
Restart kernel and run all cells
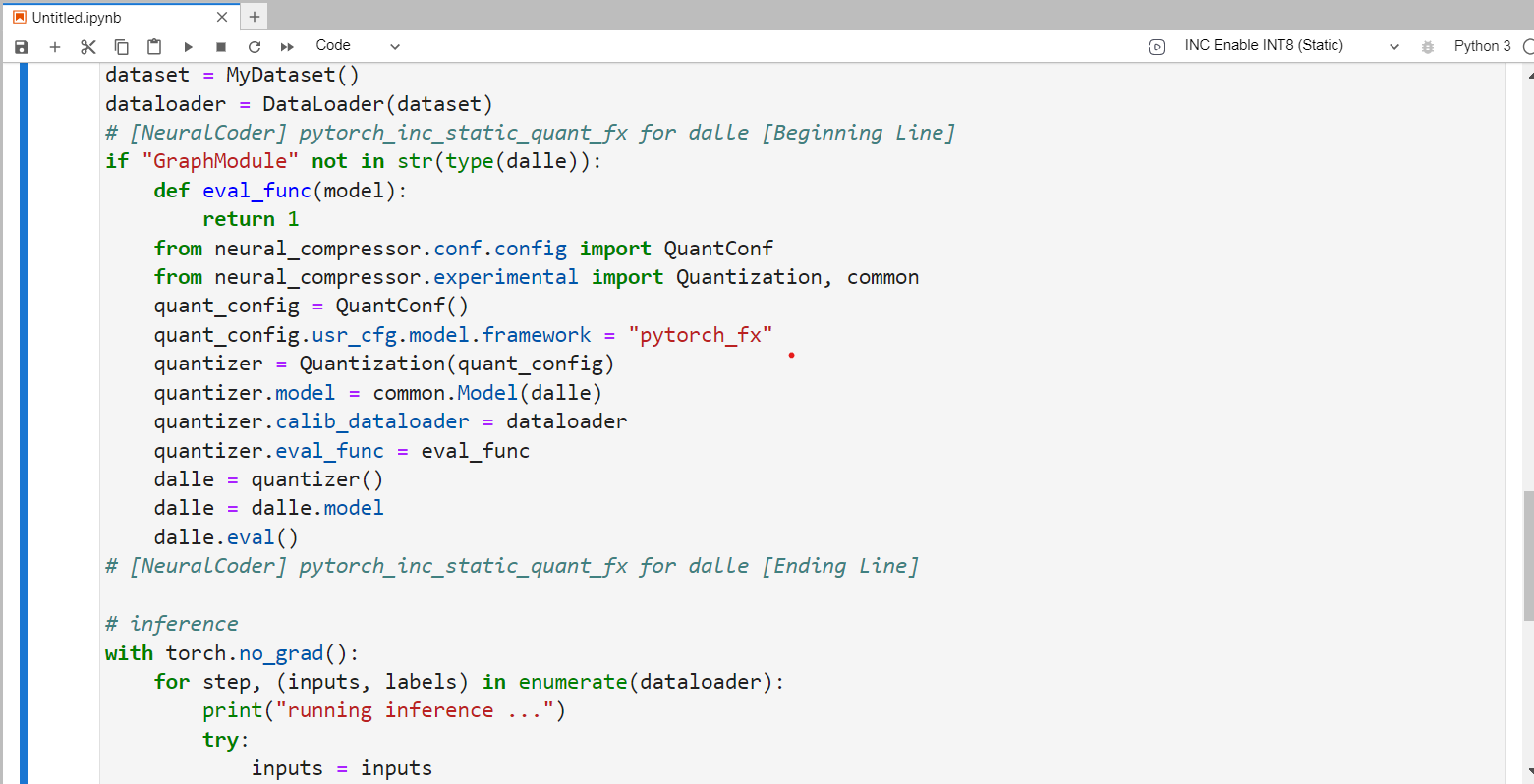(287, 46)
